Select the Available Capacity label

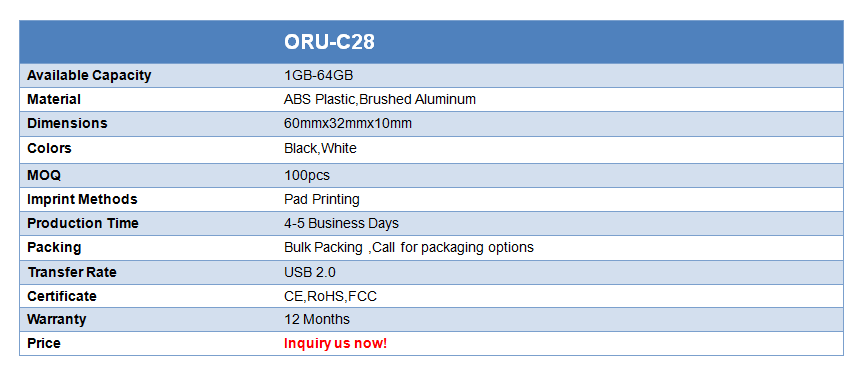click(x=89, y=76)
